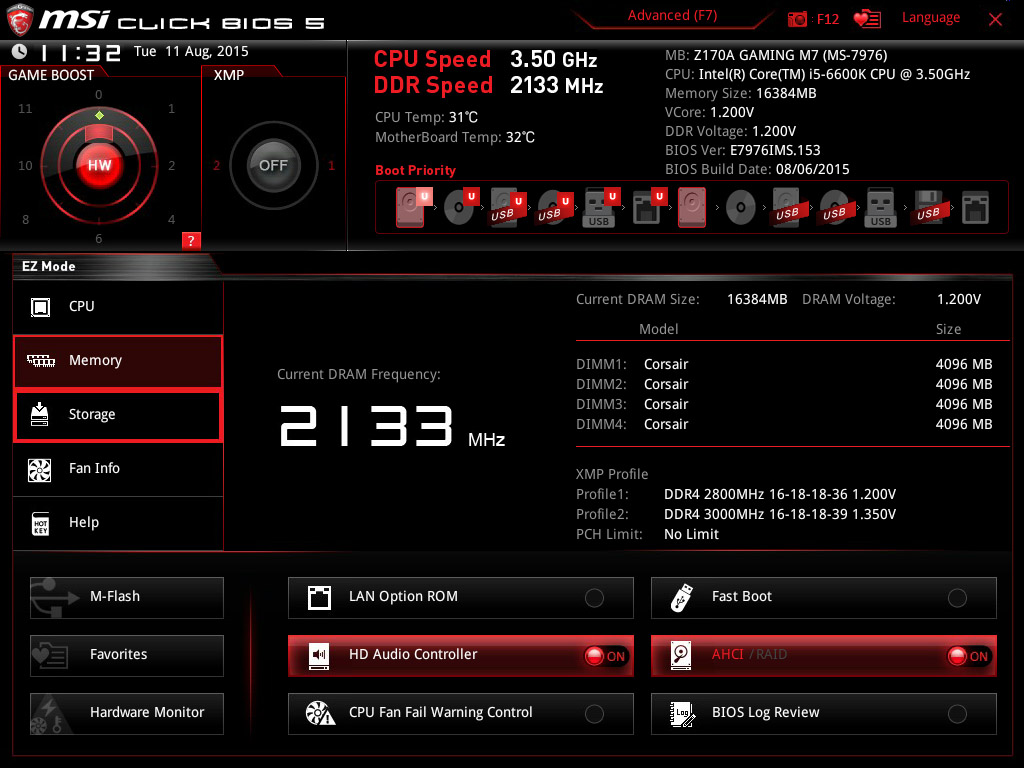Viewport: 1024px width, 768px height.
Task: Click the date Tue 11 Aug, 2015
Action: tap(191, 51)
